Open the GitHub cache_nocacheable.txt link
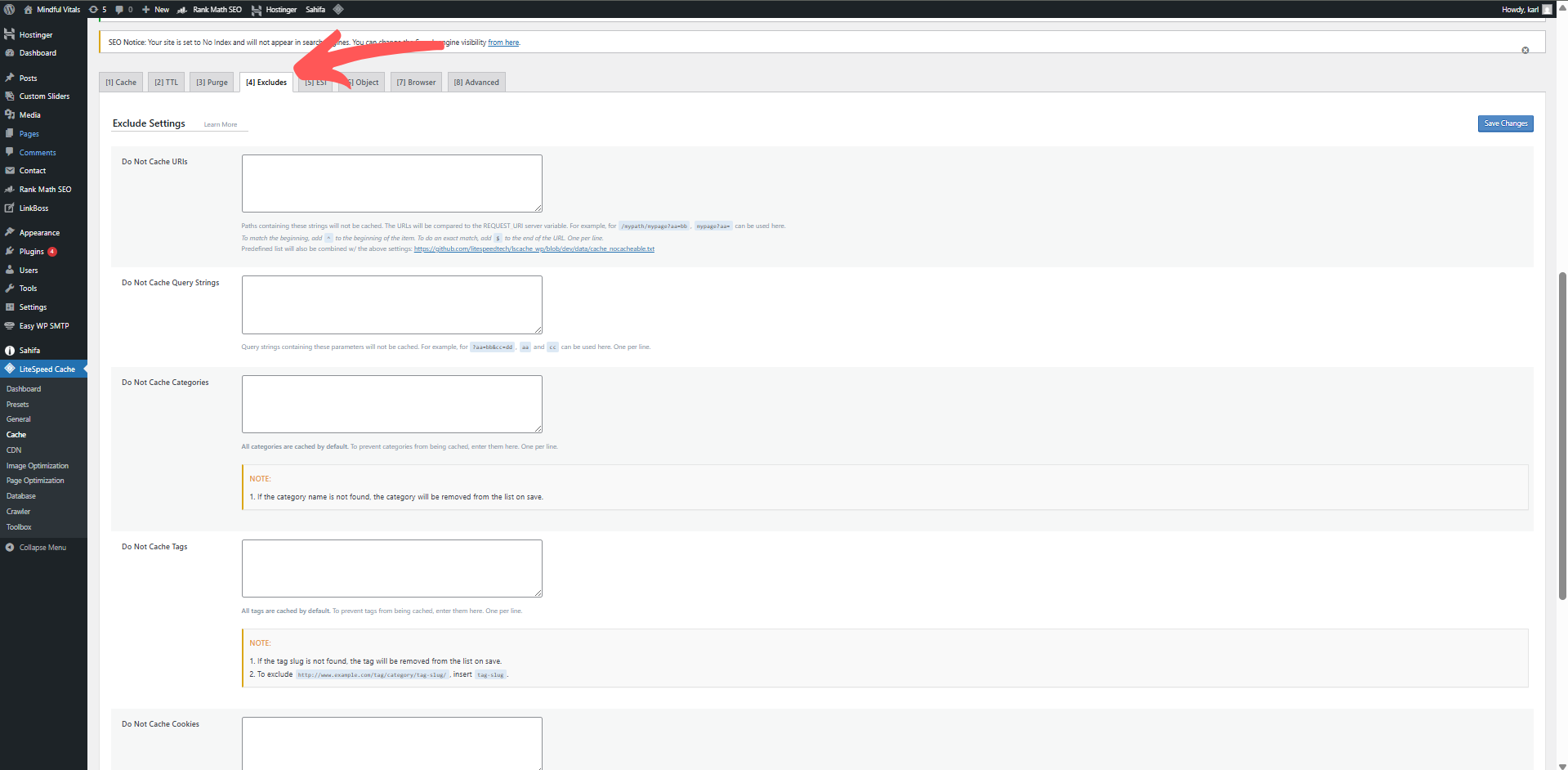Screen dimensions: 1568x770 (x=534, y=248)
